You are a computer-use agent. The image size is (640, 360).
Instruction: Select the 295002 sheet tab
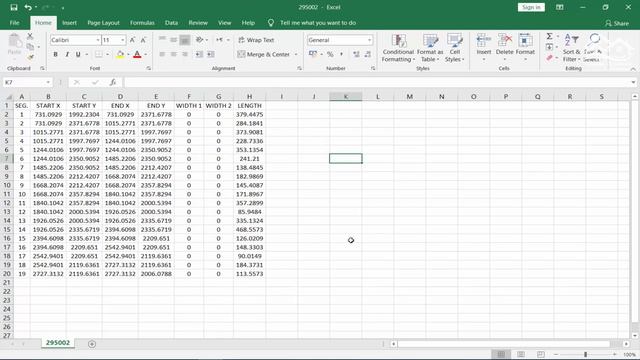[x=58, y=343]
